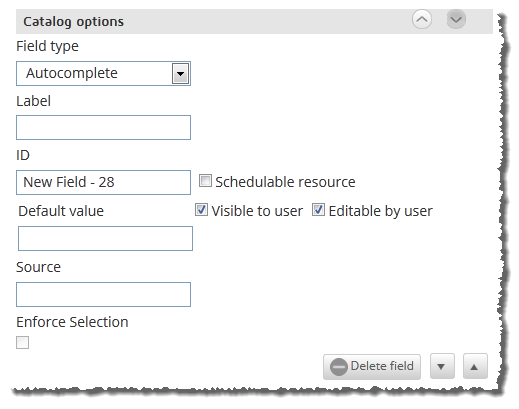
Task: Select the Autocomplete combo box text
Action: pyautogui.click(x=72, y=73)
